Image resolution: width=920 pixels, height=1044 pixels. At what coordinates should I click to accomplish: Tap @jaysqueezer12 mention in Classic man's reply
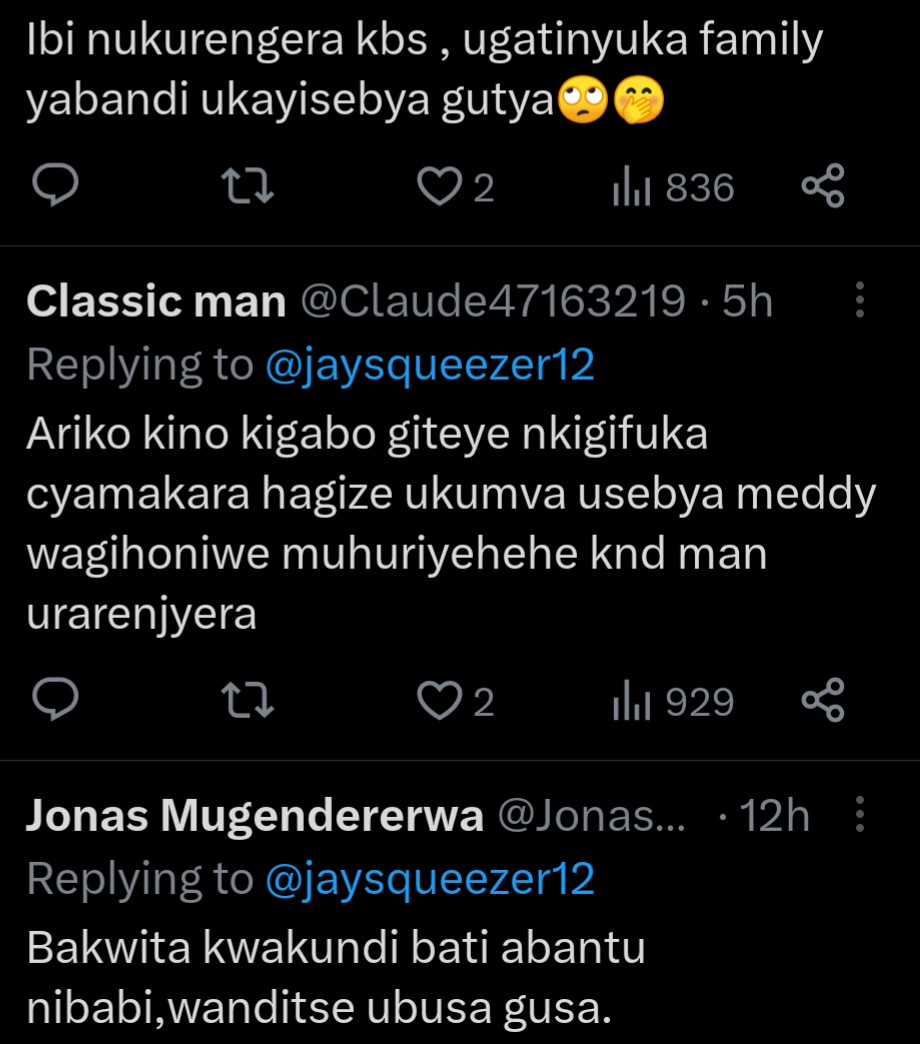coord(430,365)
